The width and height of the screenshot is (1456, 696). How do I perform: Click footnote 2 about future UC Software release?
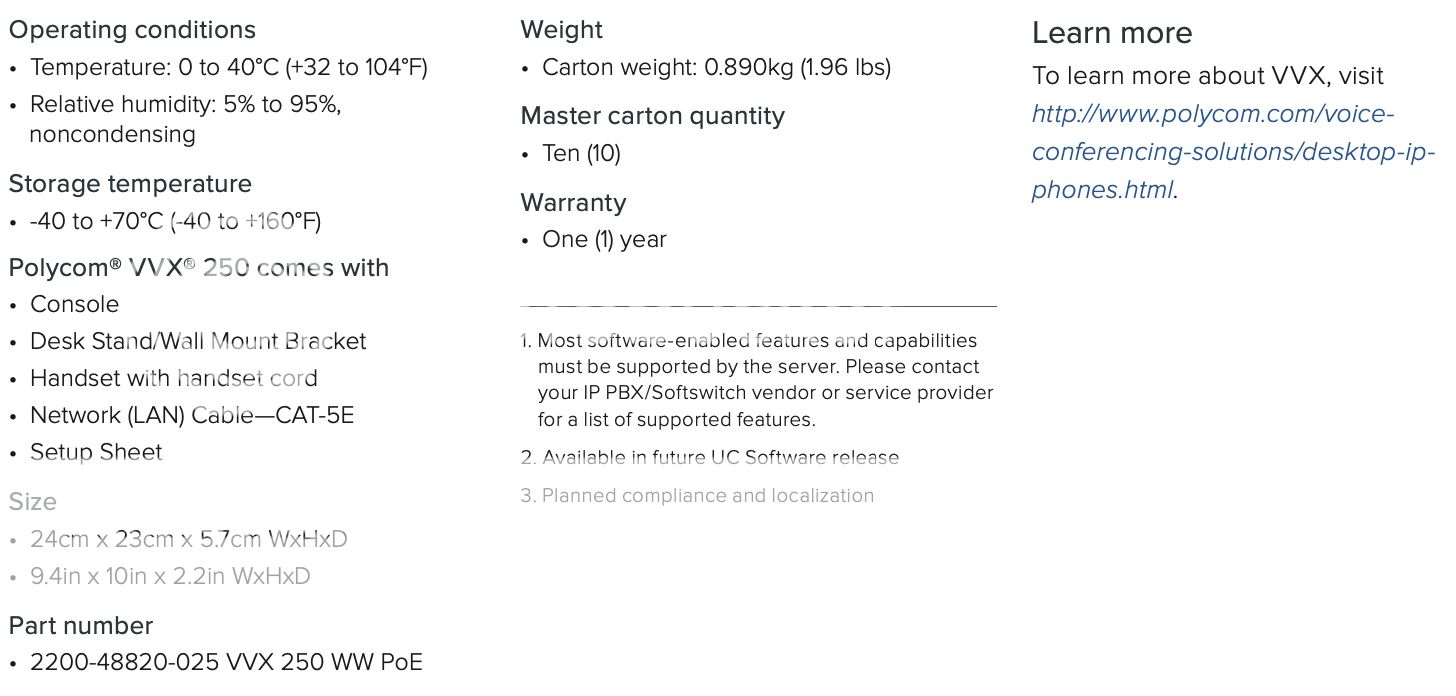point(710,458)
